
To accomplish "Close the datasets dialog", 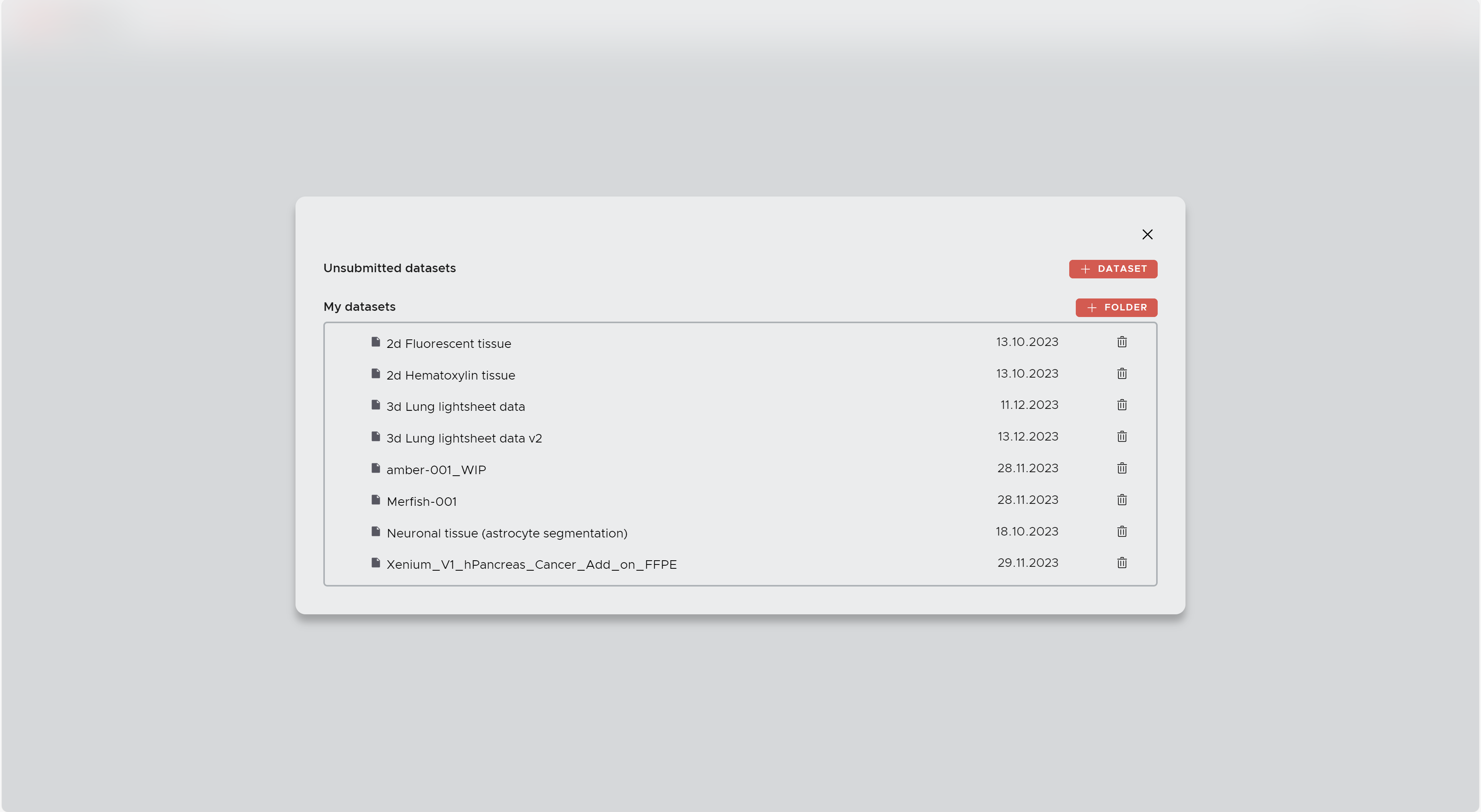I will (1148, 234).
